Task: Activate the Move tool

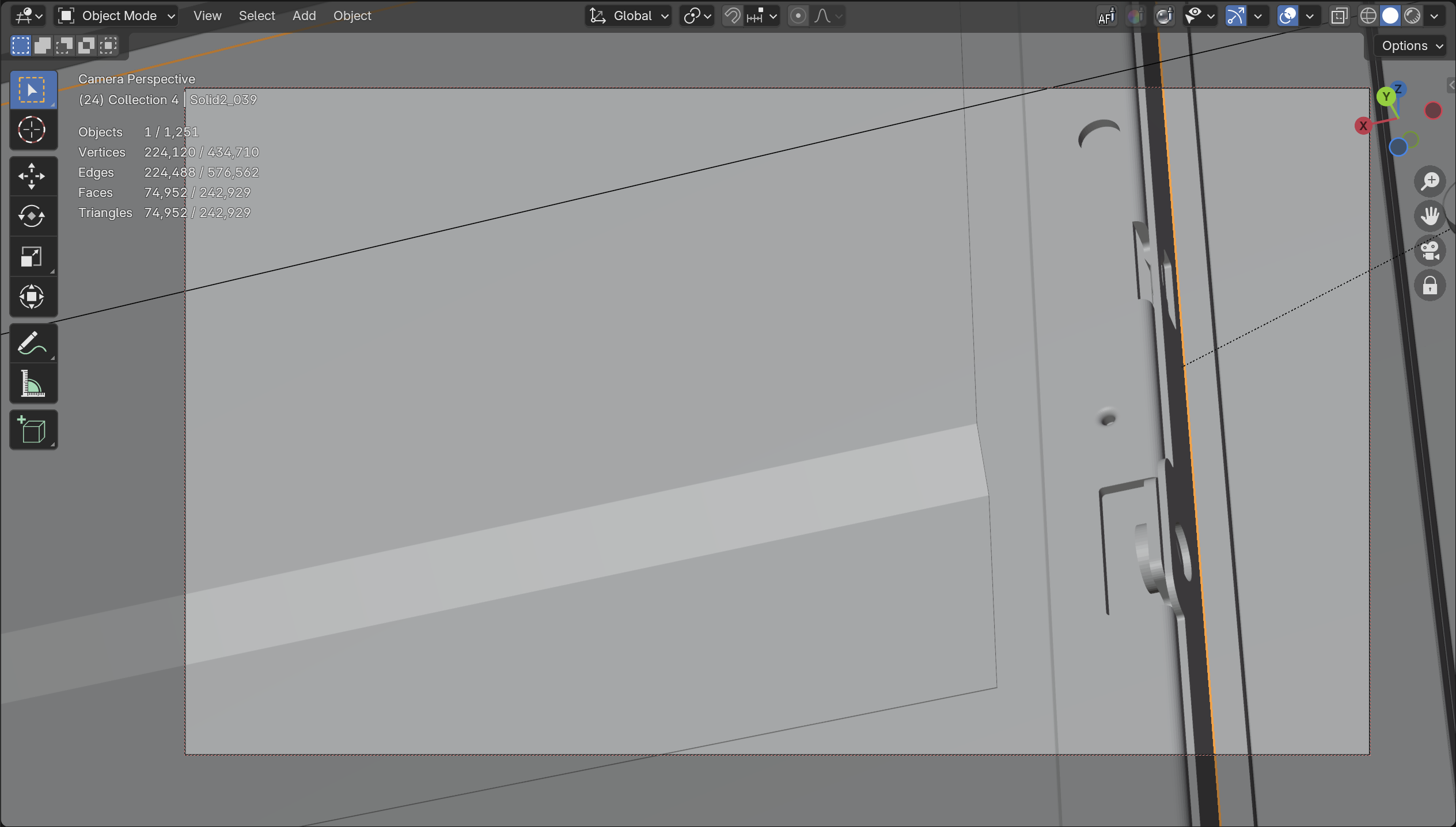Action: point(32,176)
